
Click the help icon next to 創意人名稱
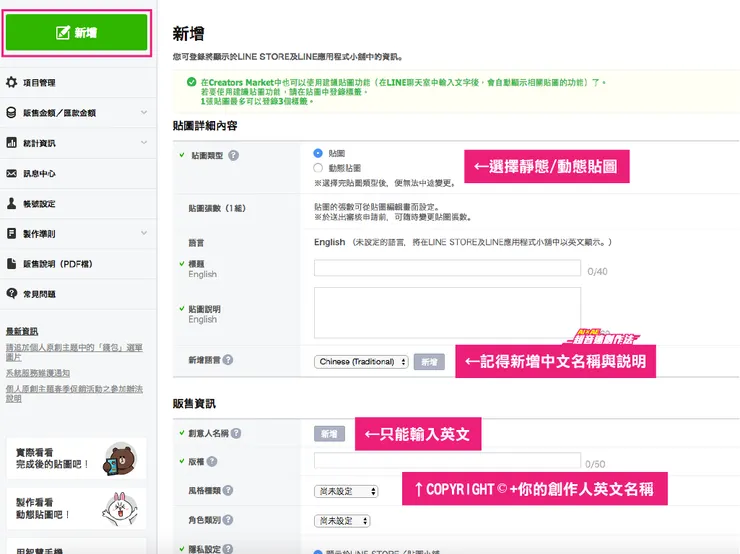click(236, 433)
